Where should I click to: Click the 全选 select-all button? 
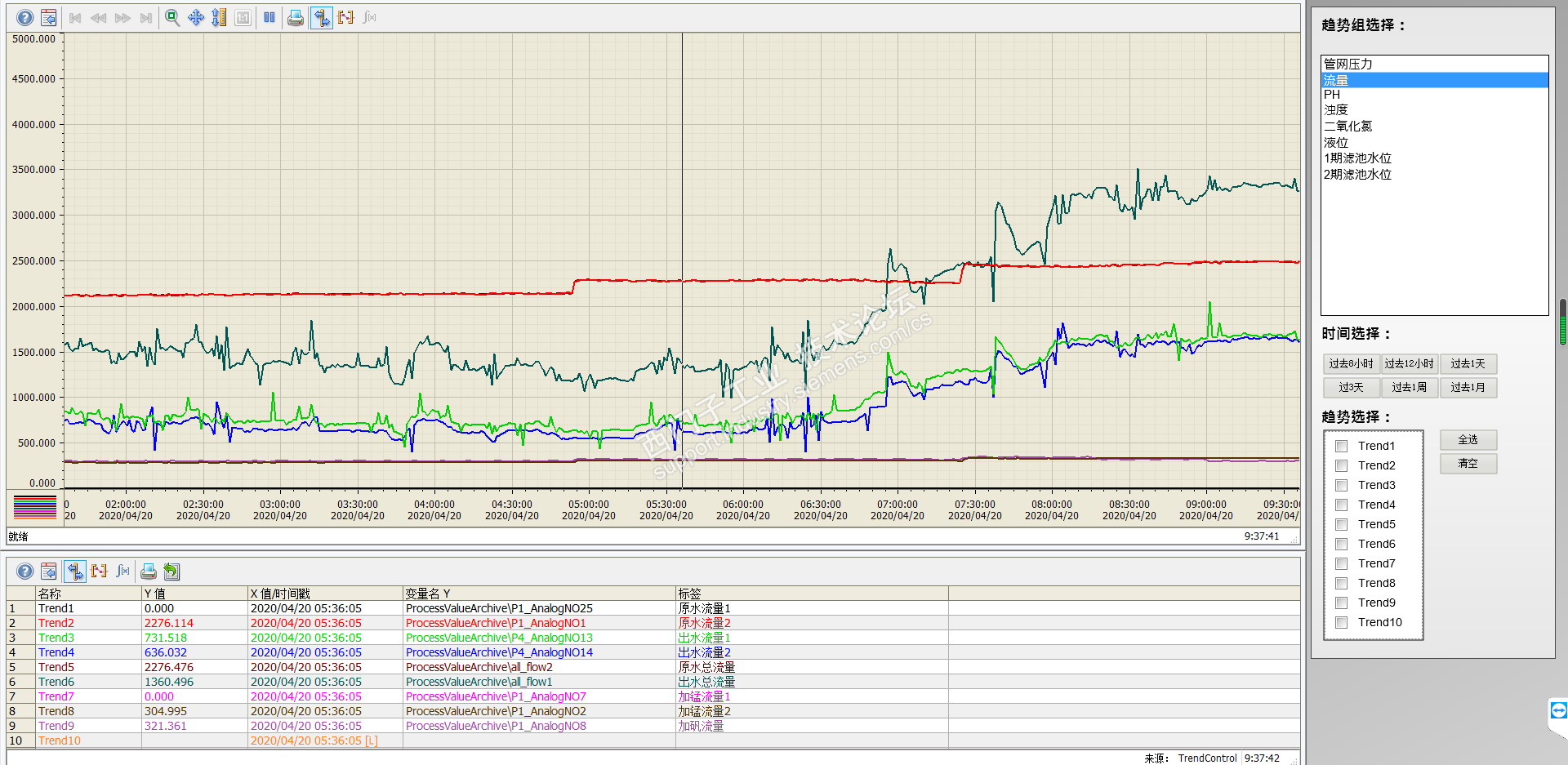(x=1468, y=440)
